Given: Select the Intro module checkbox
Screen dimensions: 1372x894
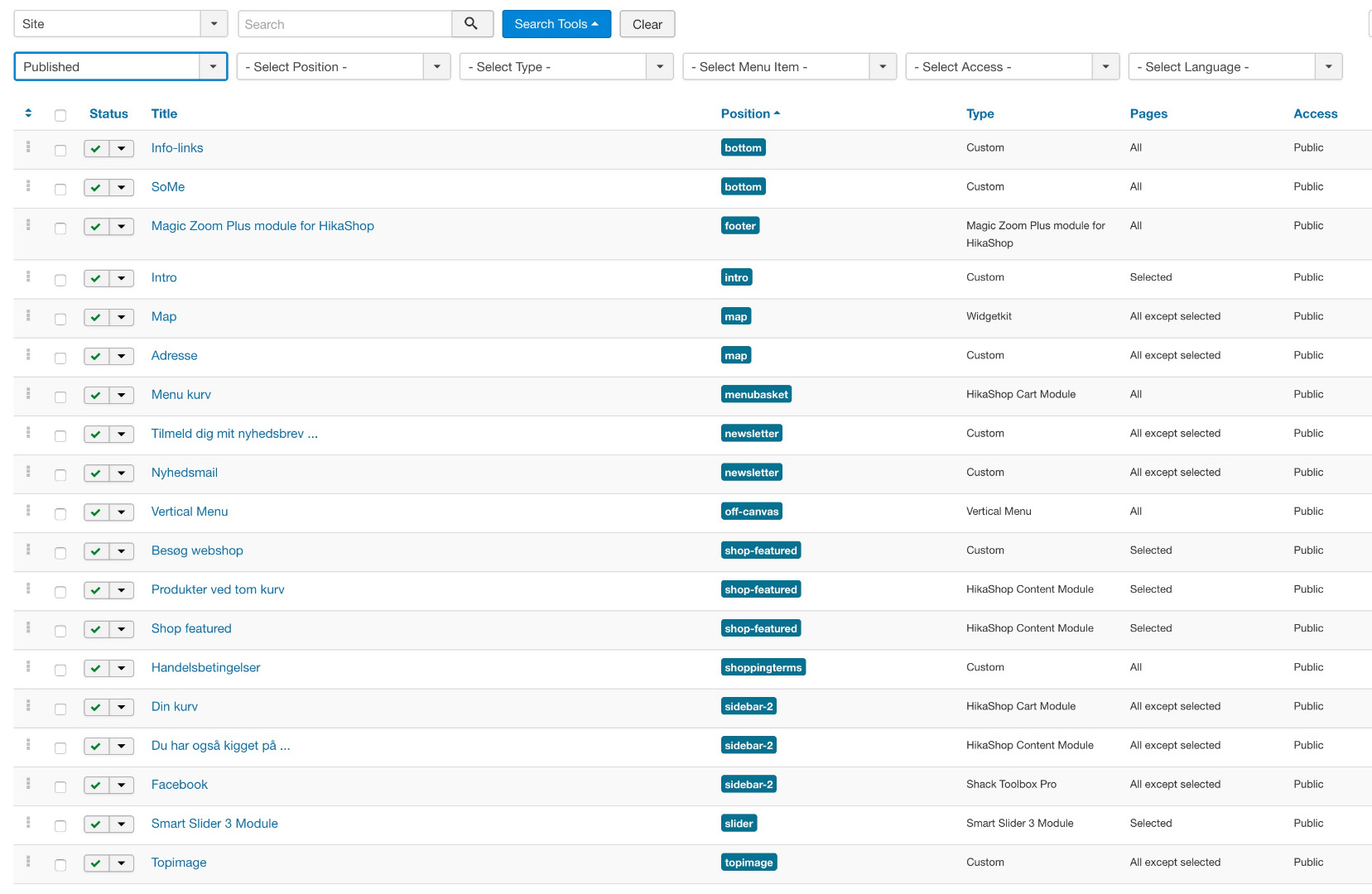Looking at the screenshot, I should [60, 280].
